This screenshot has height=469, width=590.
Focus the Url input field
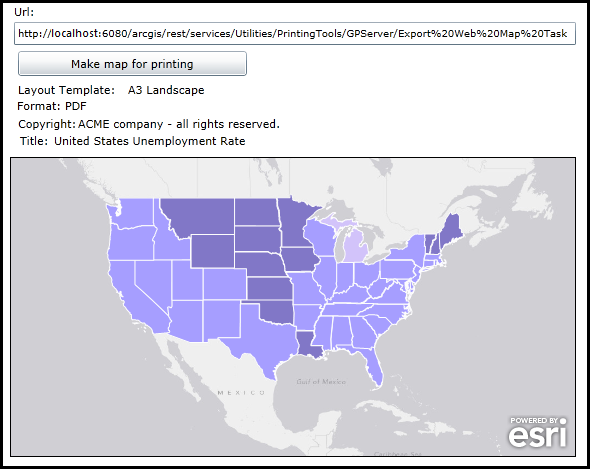coord(295,34)
